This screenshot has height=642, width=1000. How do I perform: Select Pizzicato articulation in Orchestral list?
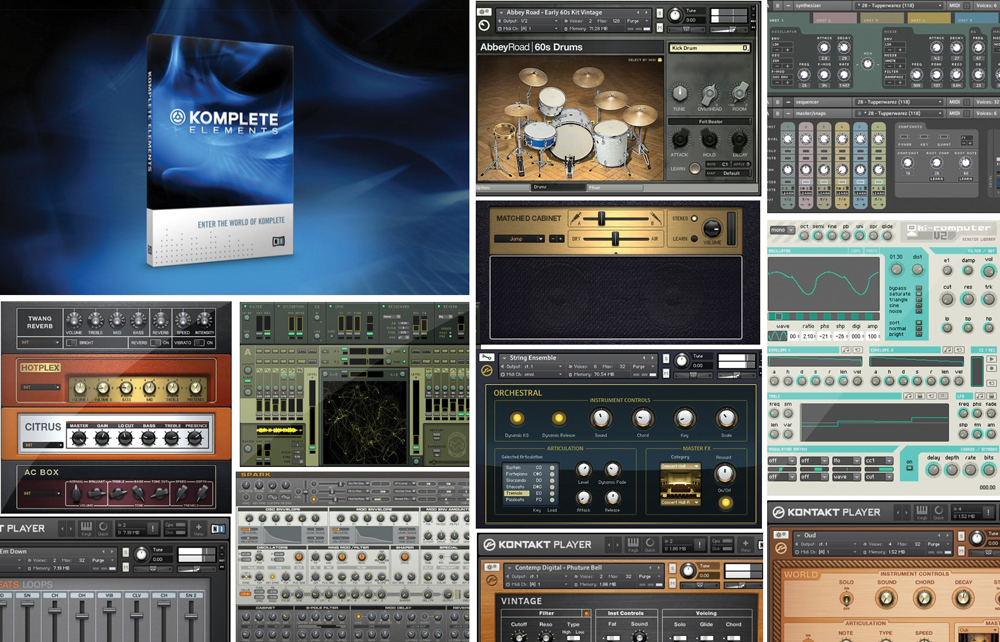pyautogui.click(x=515, y=499)
